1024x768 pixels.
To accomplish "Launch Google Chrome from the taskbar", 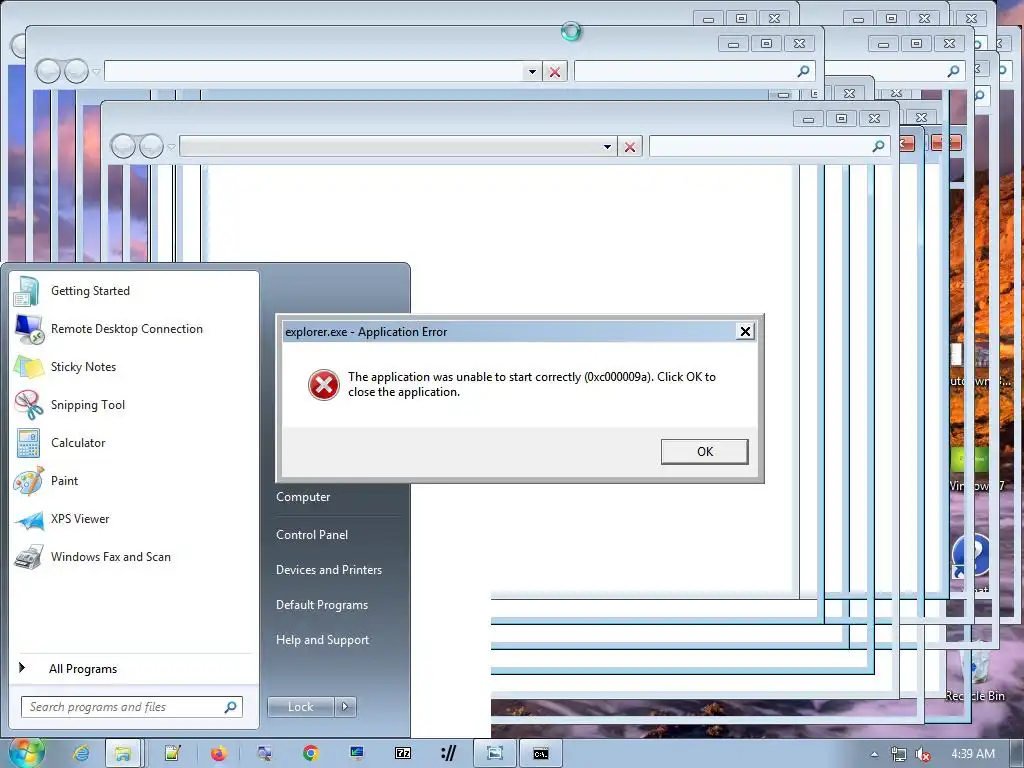I will 311,754.
